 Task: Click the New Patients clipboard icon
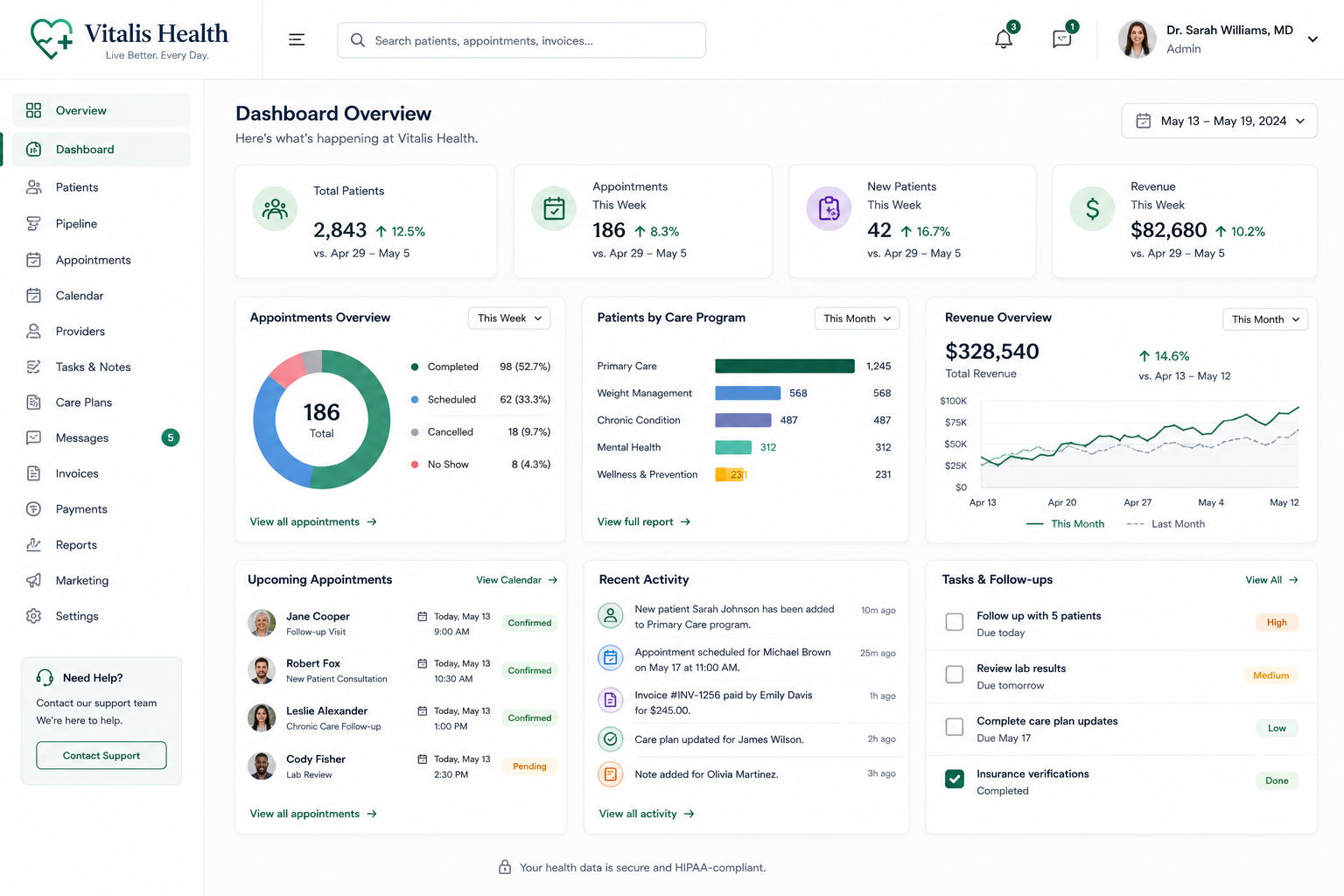point(829,208)
